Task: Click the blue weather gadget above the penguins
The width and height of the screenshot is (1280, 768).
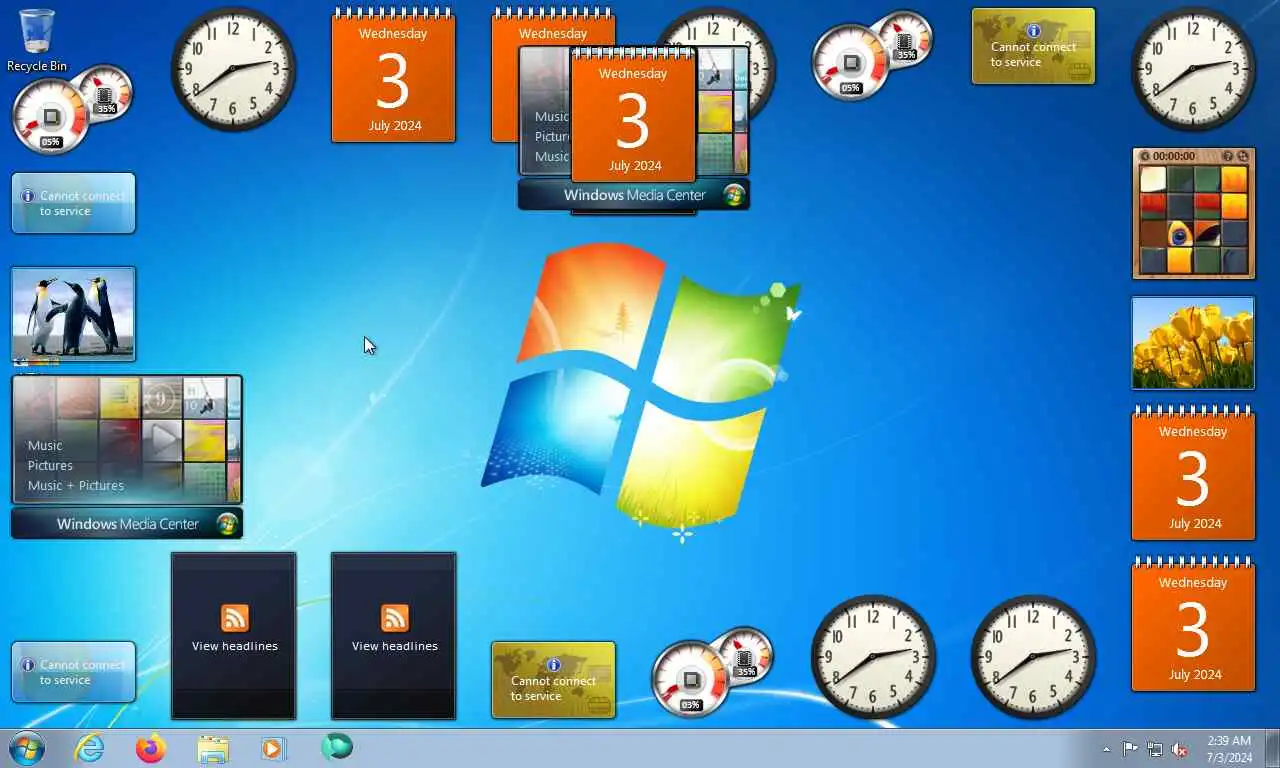Action: [73, 203]
